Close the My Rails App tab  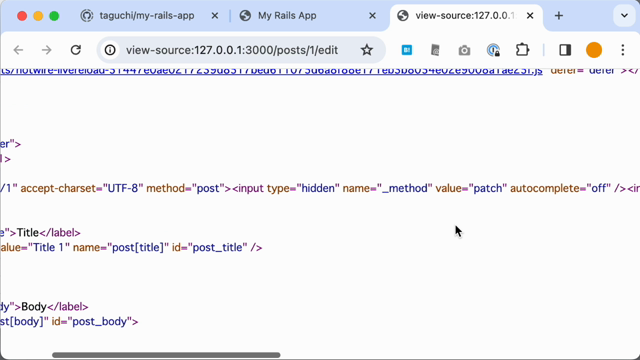pos(372,16)
